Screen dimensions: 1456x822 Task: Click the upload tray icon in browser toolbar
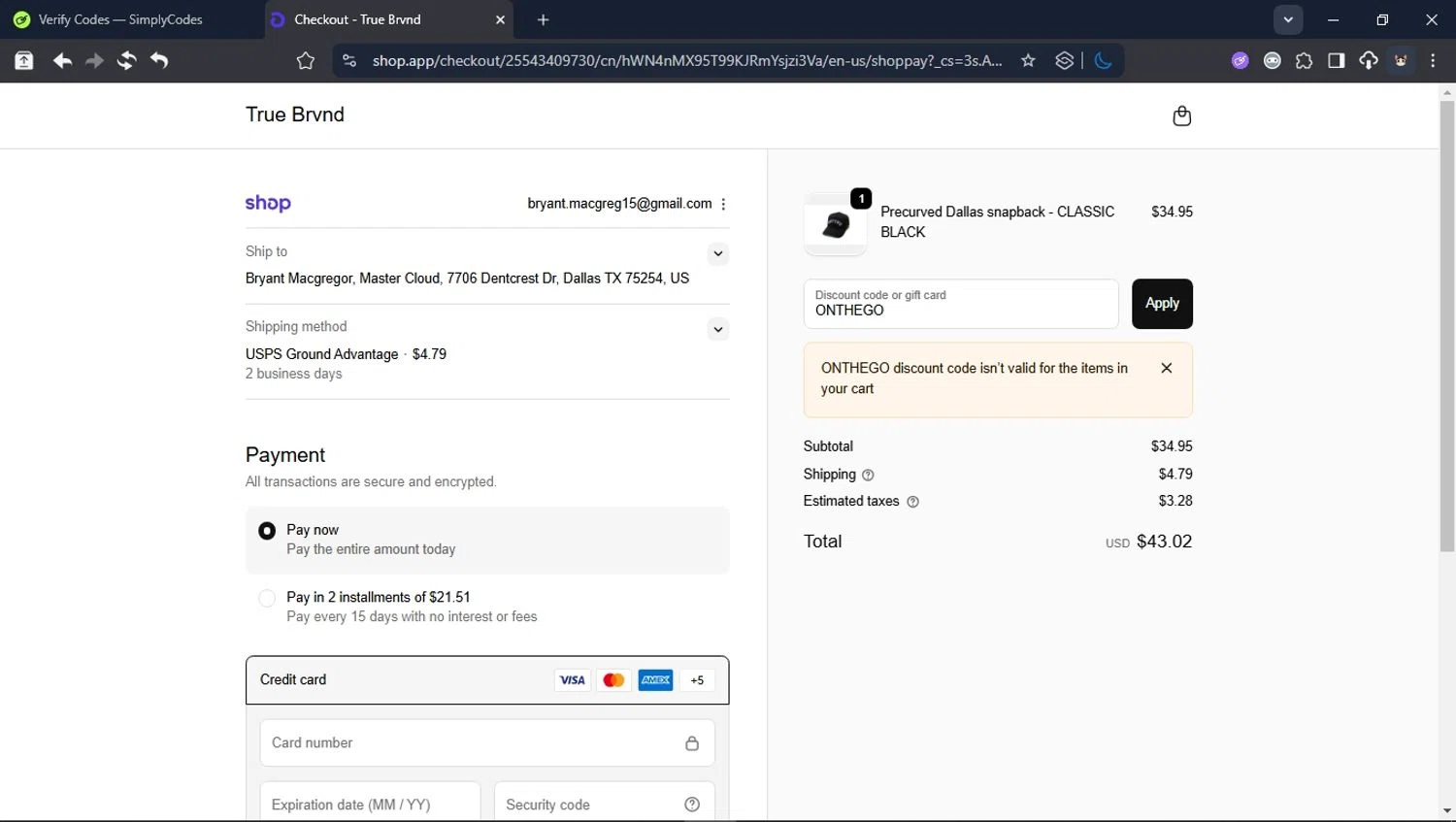tap(24, 60)
